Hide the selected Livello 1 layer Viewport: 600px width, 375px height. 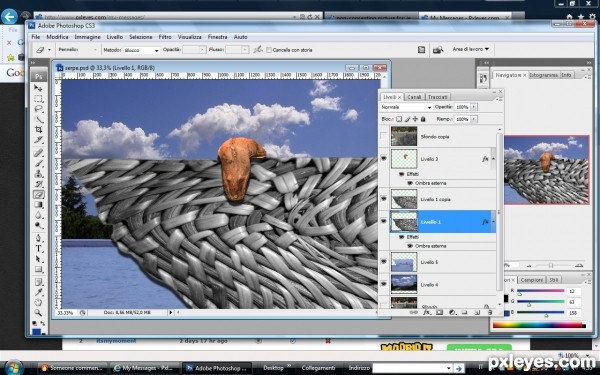(x=383, y=221)
